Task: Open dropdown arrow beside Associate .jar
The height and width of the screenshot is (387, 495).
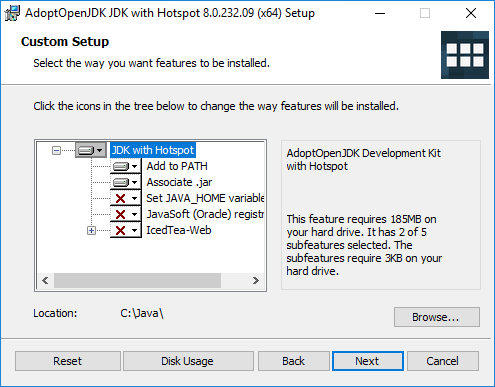Action: (x=134, y=182)
